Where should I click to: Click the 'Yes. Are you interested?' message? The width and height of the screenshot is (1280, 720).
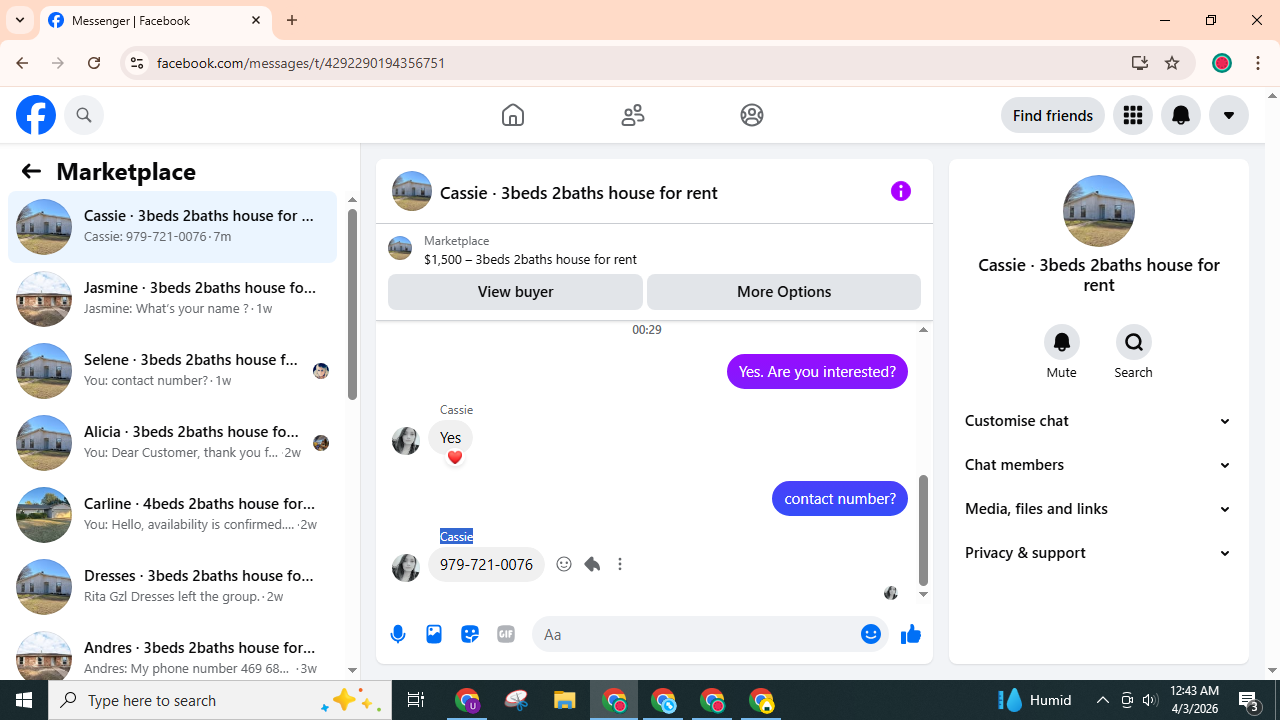(x=817, y=372)
